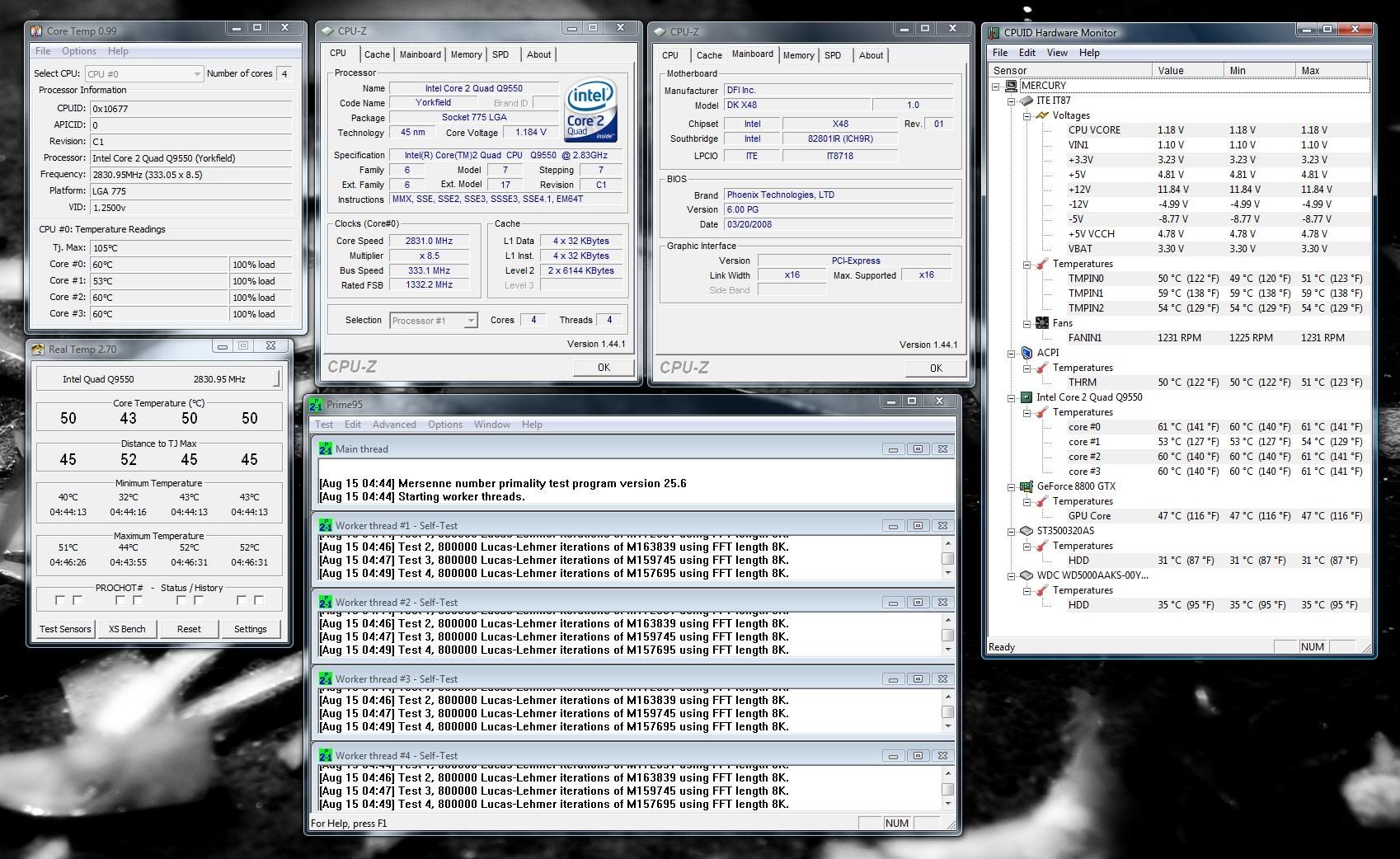The image size is (1400, 859).
Task: Click the Intel Core 2 Quad Q9550 chip icon
Action: 1027,397
